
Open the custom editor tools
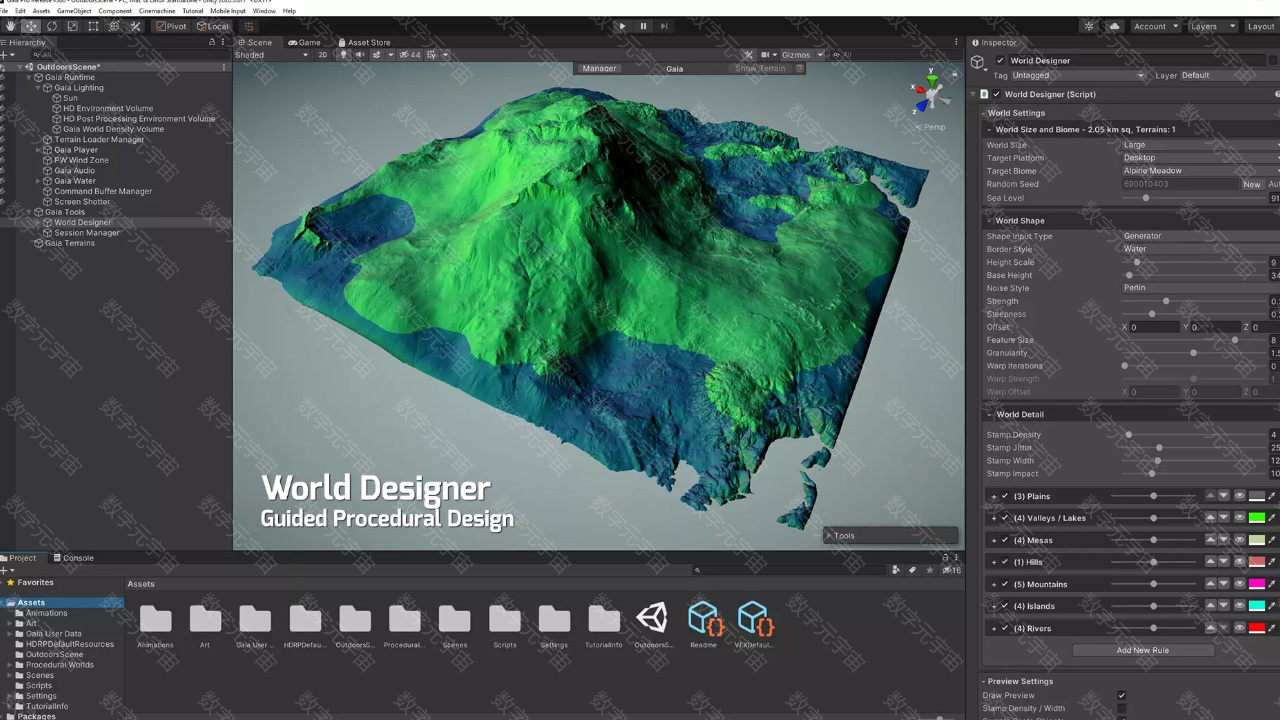coord(135,26)
